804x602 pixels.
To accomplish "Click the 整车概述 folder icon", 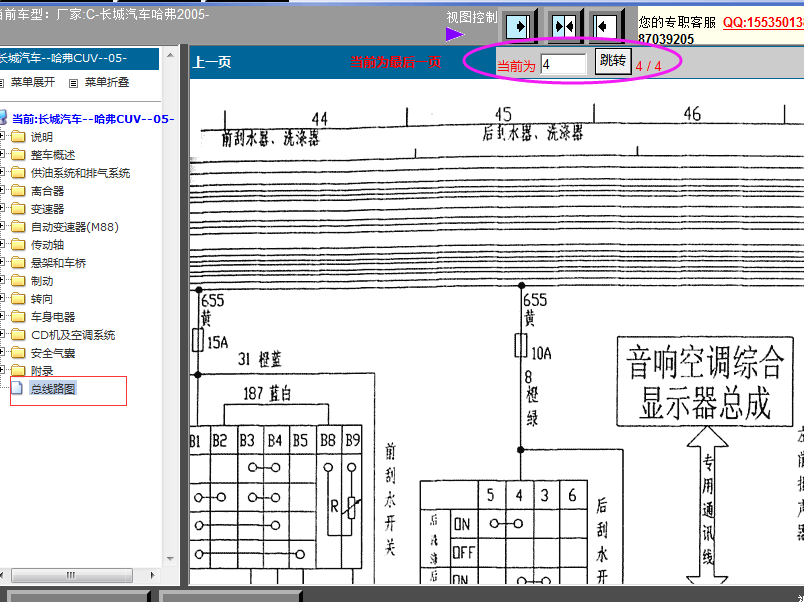I will [x=18, y=154].
